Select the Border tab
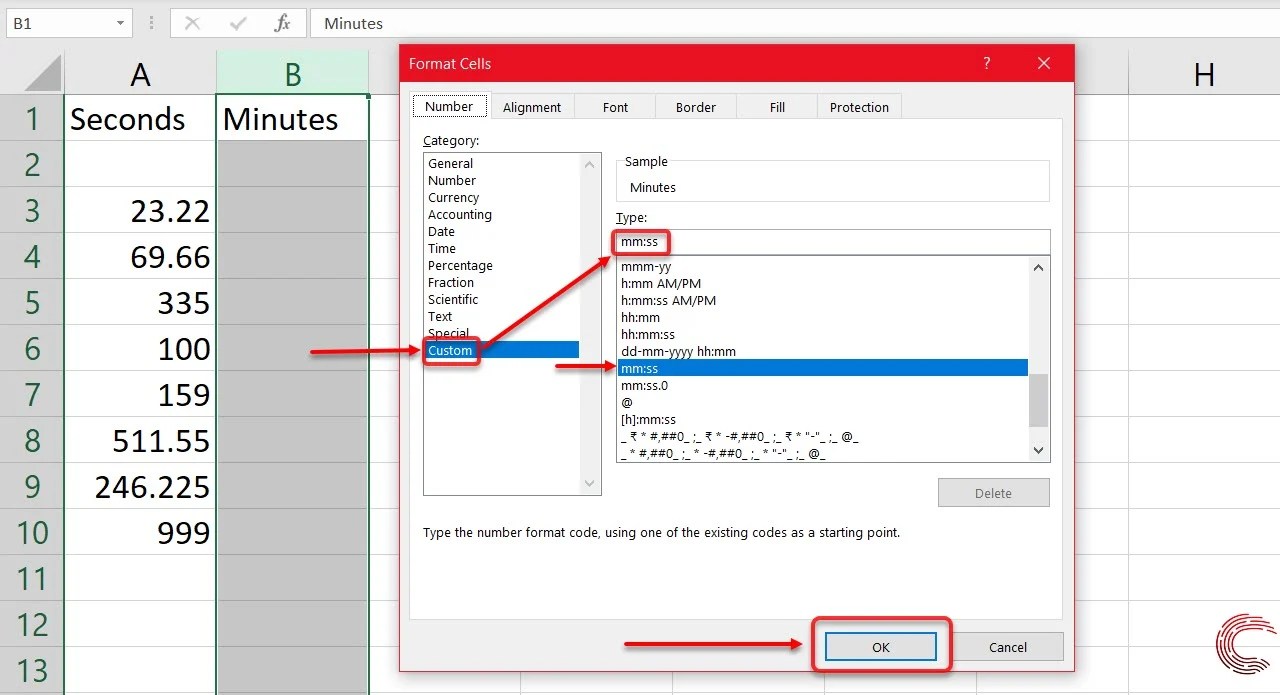This screenshot has height=695, width=1280. click(x=695, y=106)
